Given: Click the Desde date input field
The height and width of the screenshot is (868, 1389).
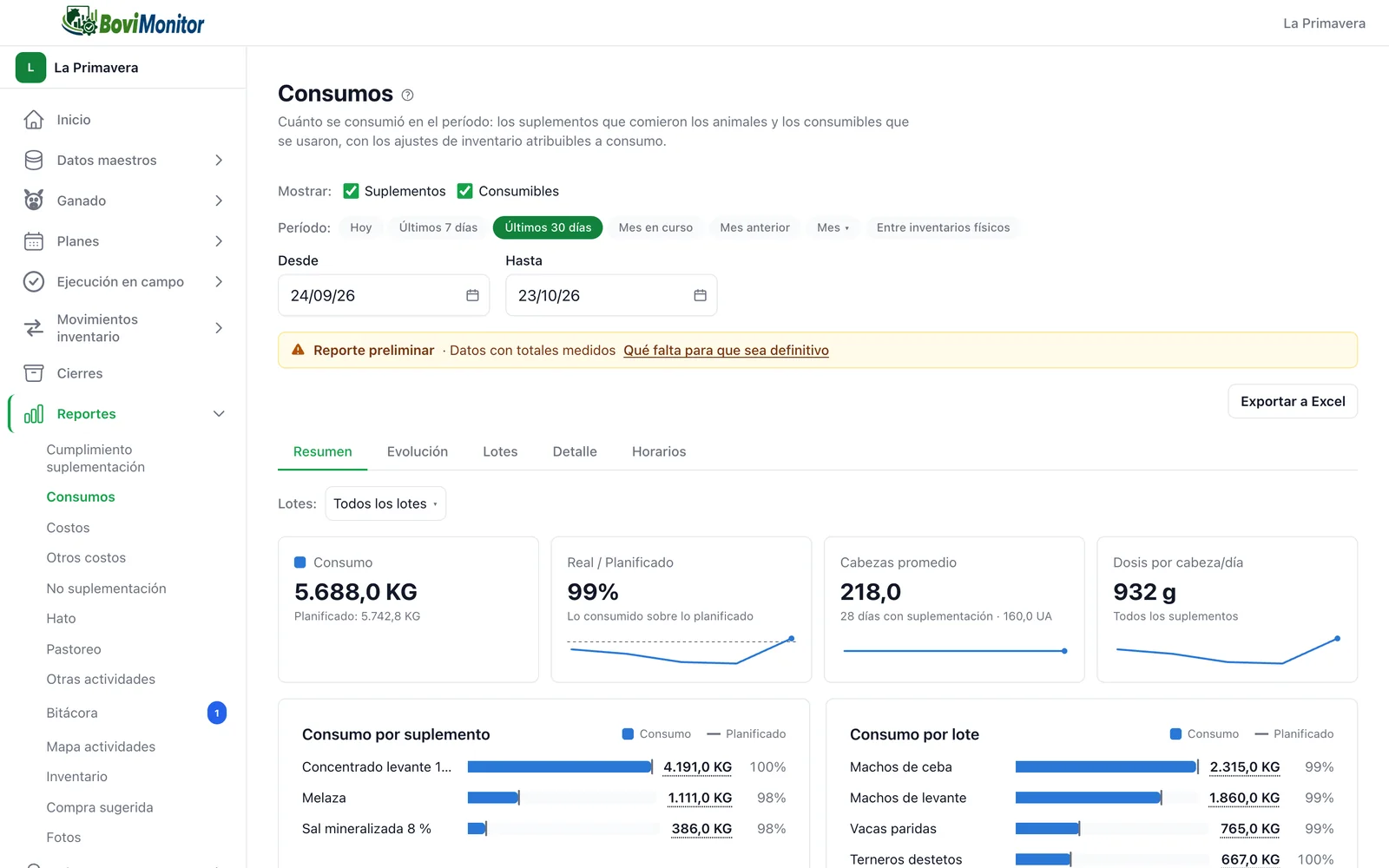Looking at the screenshot, I should pyautogui.click(x=384, y=295).
